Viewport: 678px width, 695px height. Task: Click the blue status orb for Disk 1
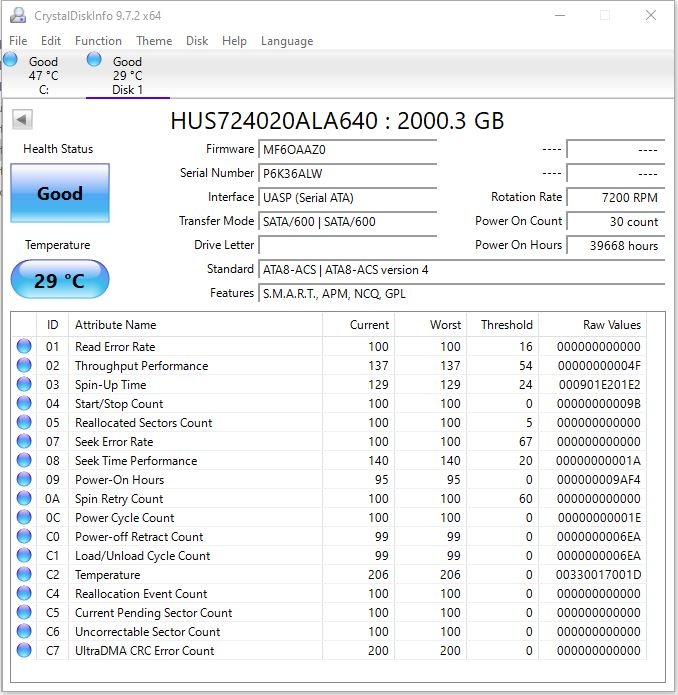click(x=94, y=59)
